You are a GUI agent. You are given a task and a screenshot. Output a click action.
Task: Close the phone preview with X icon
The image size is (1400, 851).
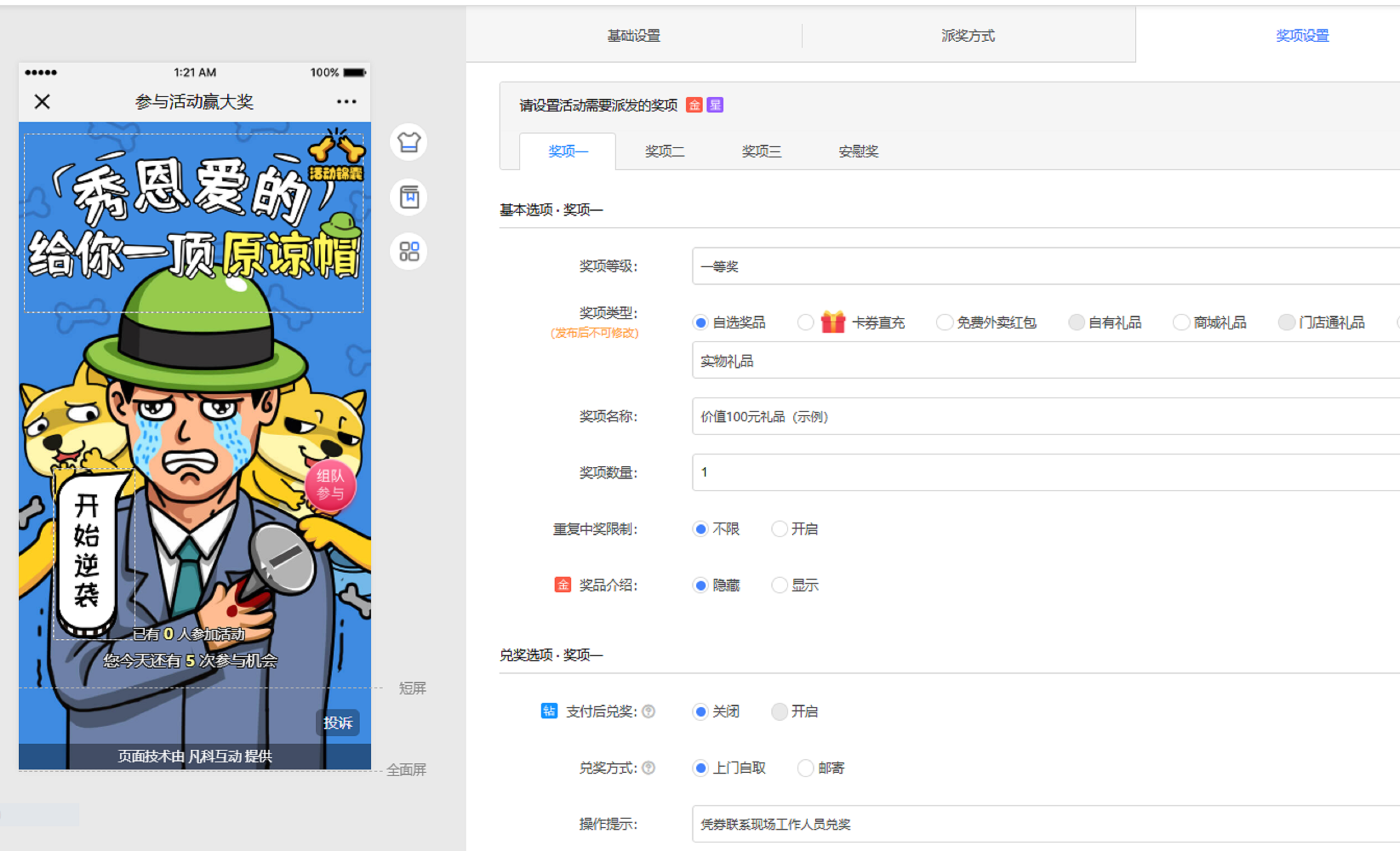click(x=42, y=102)
